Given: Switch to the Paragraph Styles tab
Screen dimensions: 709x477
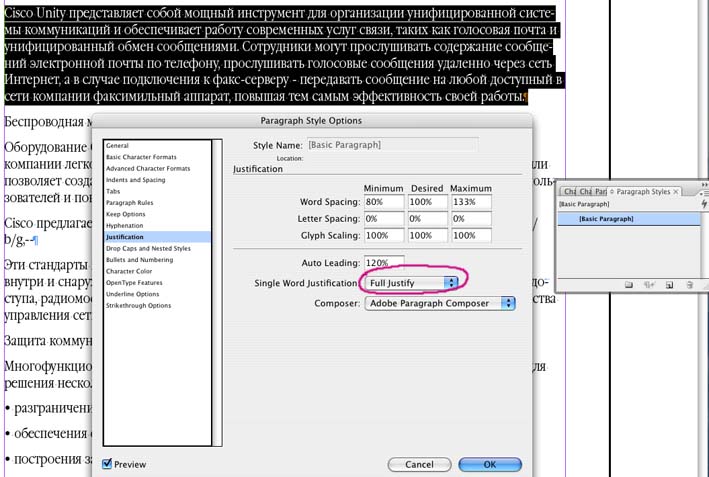Looking at the screenshot, I should pos(644,192).
